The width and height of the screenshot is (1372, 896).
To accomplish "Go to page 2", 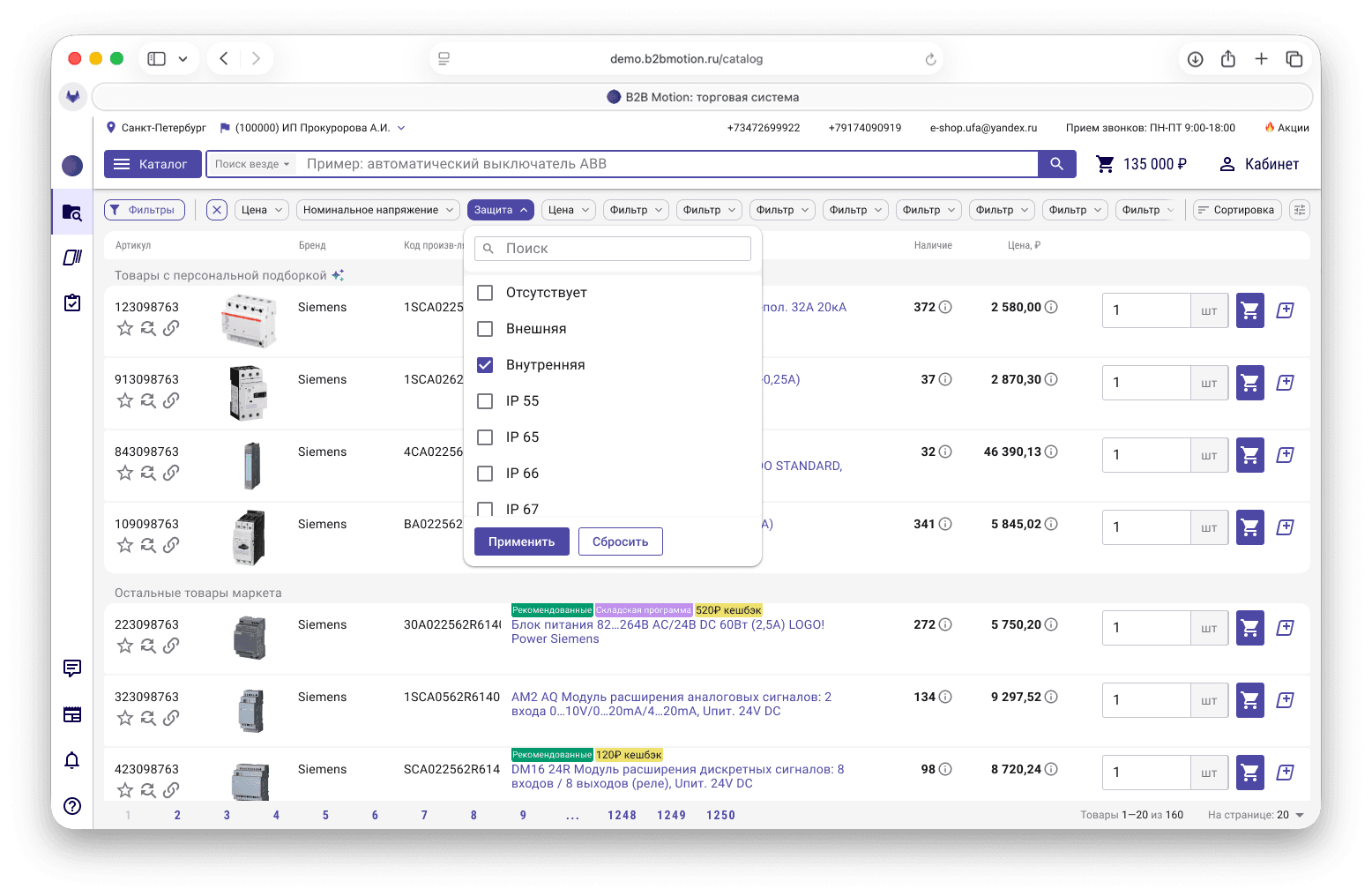I will (x=177, y=815).
